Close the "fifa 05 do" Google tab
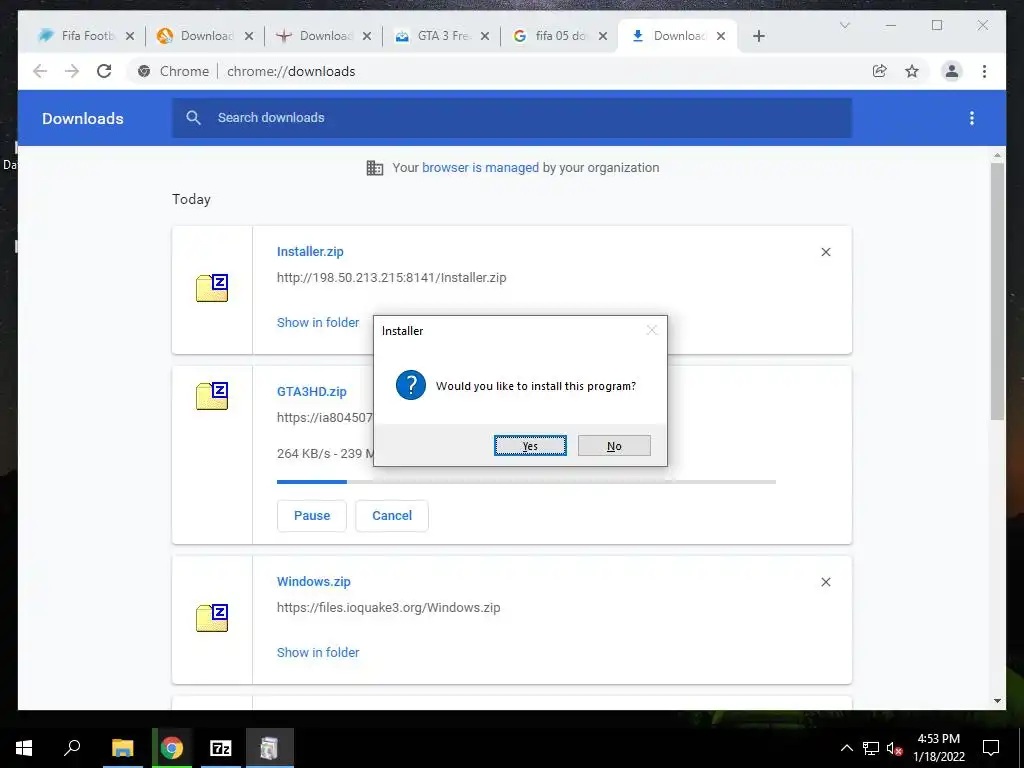Image resolution: width=1024 pixels, height=768 pixels. [603, 36]
